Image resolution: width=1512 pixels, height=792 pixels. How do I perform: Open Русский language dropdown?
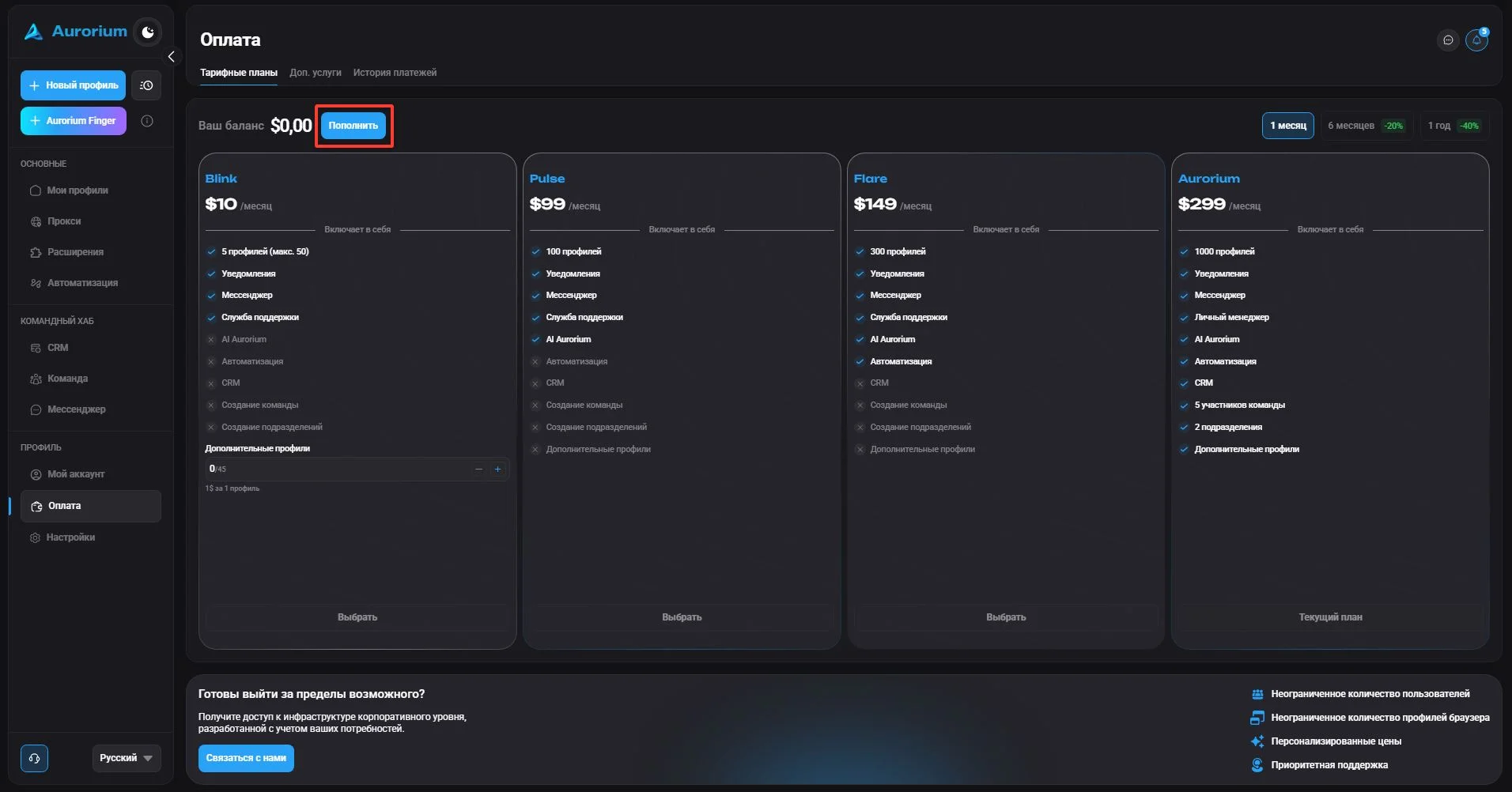(x=127, y=758)
